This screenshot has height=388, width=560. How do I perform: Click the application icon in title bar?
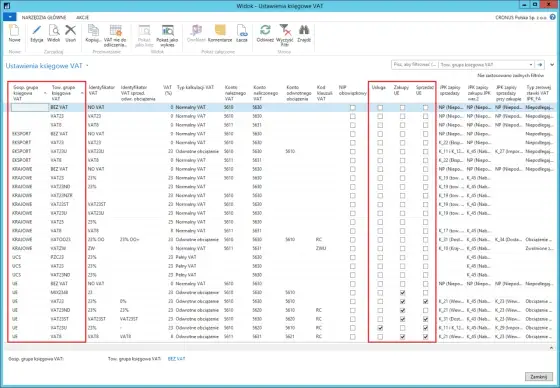point(7,6)
